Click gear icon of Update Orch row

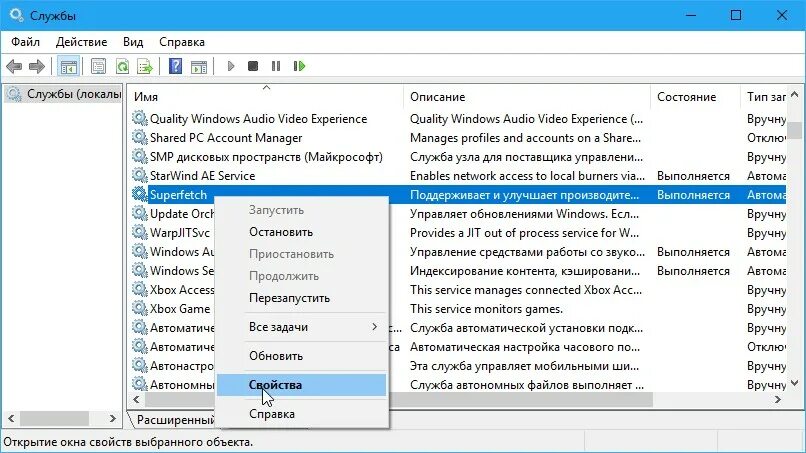pyautogui.click(x=139, y=213)
